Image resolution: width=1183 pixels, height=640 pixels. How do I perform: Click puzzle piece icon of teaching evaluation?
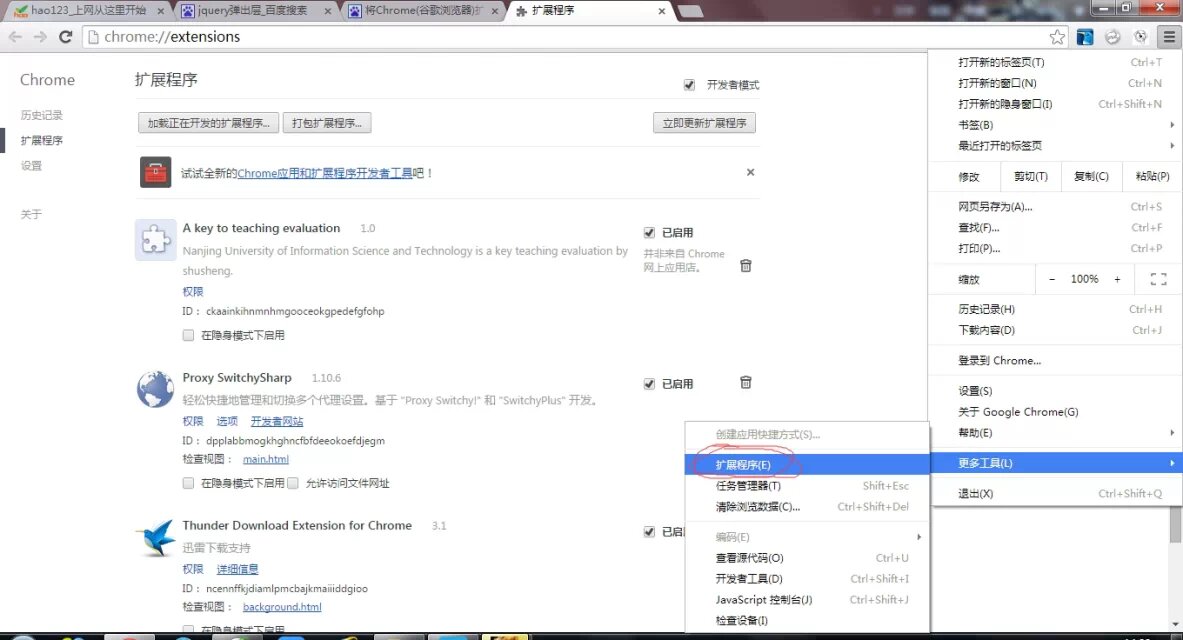click(155, 240)
